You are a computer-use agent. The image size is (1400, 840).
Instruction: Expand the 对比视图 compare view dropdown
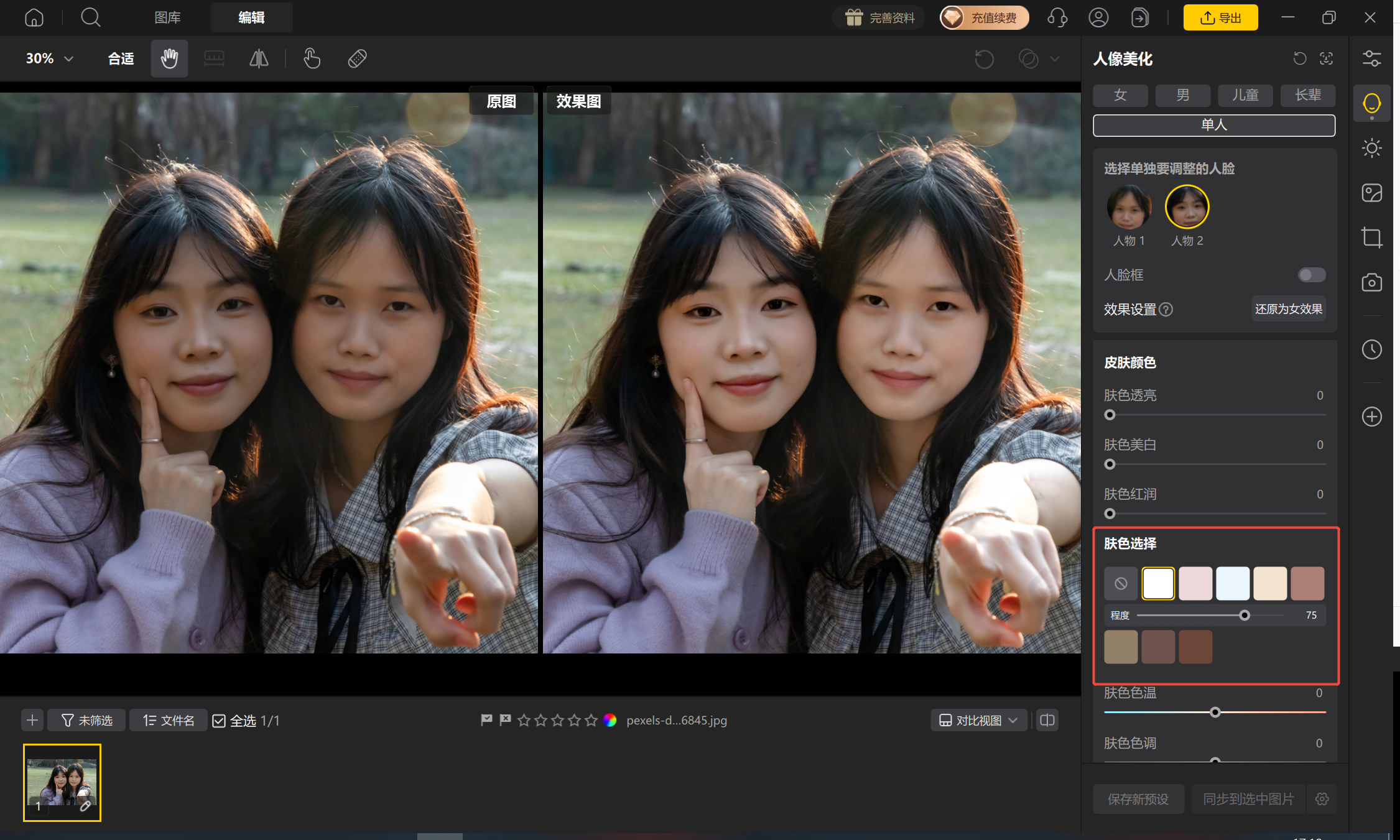point(978,721)
